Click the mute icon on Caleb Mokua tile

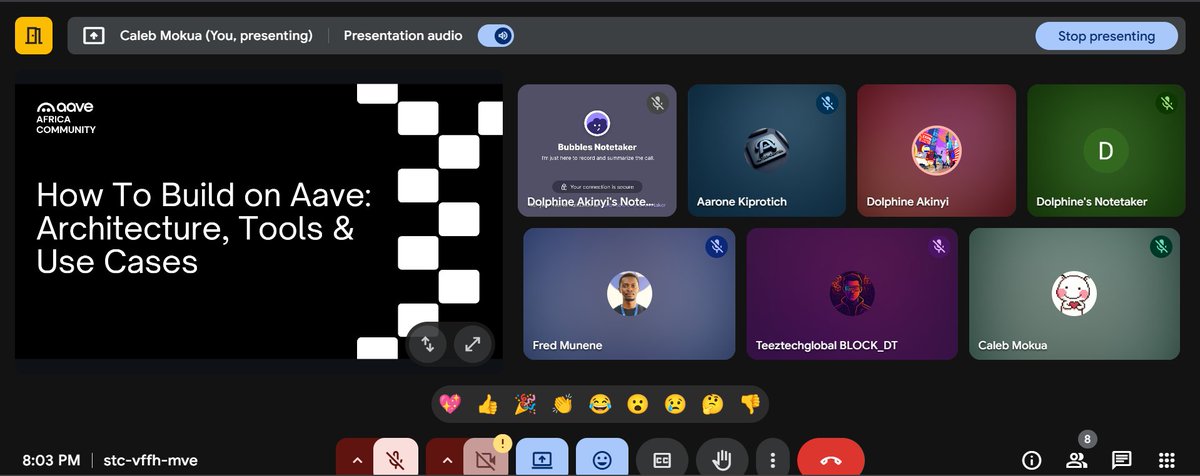pyautogui.click(x=1161, y=246)
